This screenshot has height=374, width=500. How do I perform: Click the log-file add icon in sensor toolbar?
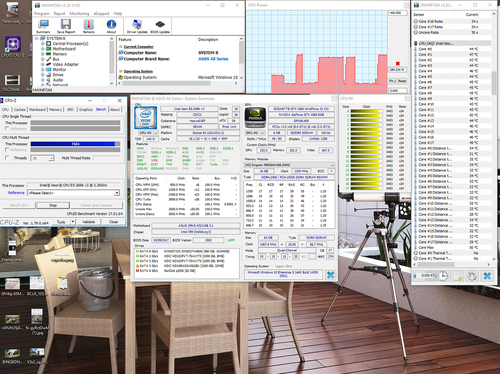coord(458,276)
